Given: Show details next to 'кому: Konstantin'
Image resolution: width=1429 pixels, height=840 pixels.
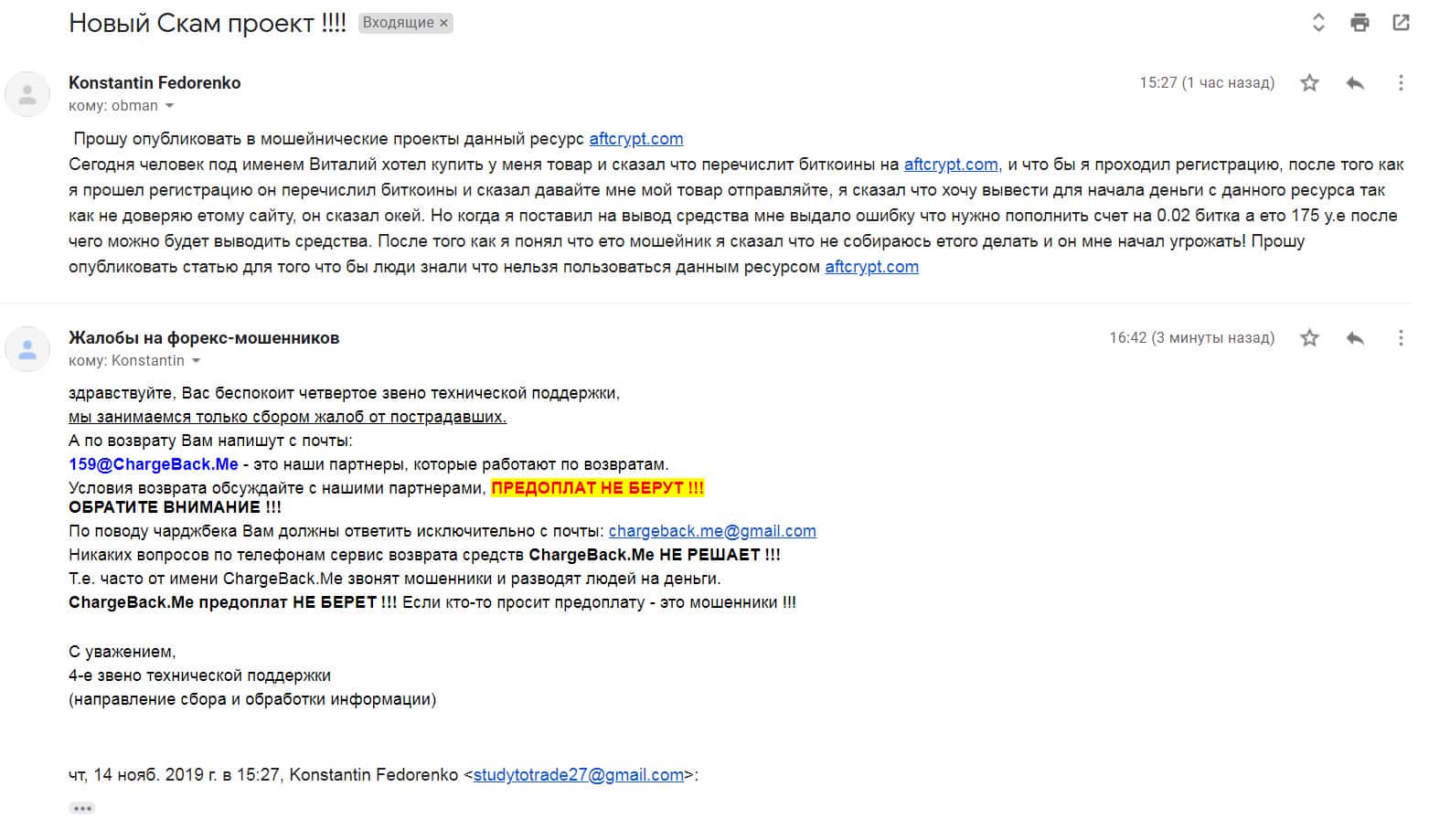Looking at the screenshot, I should (x=196, y=361).
